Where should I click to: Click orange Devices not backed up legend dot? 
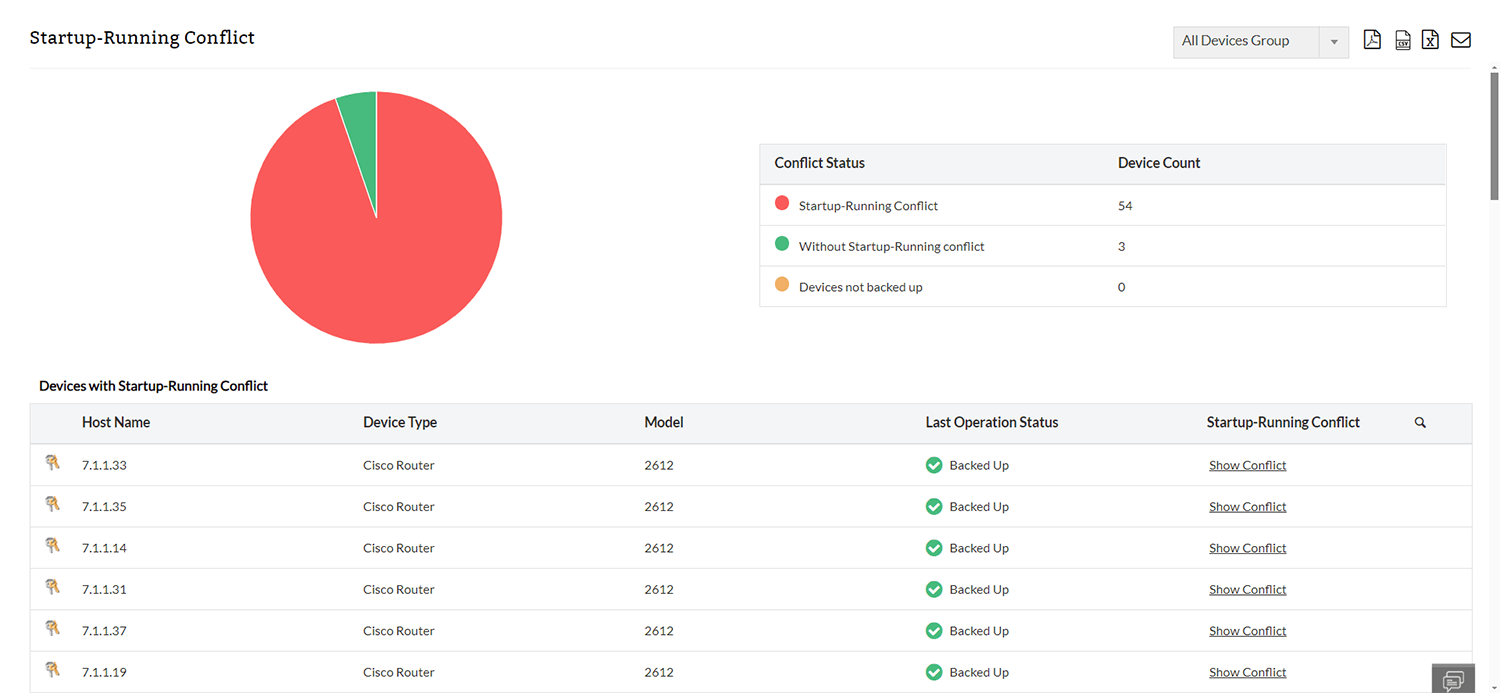(x=782, y=285)
